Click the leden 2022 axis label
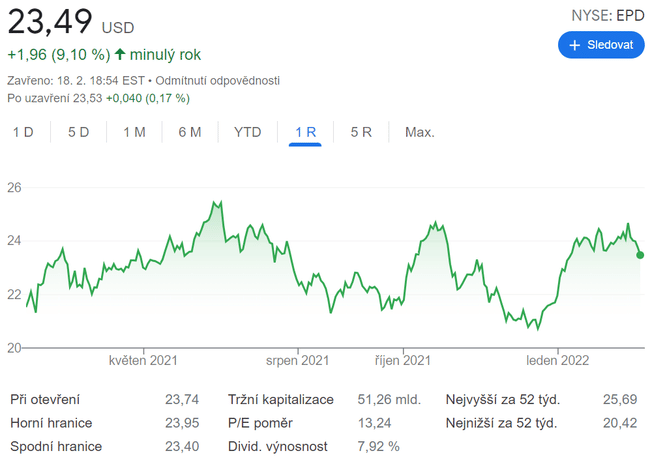Viewport: 650px width, 460px height. point(555,360)
